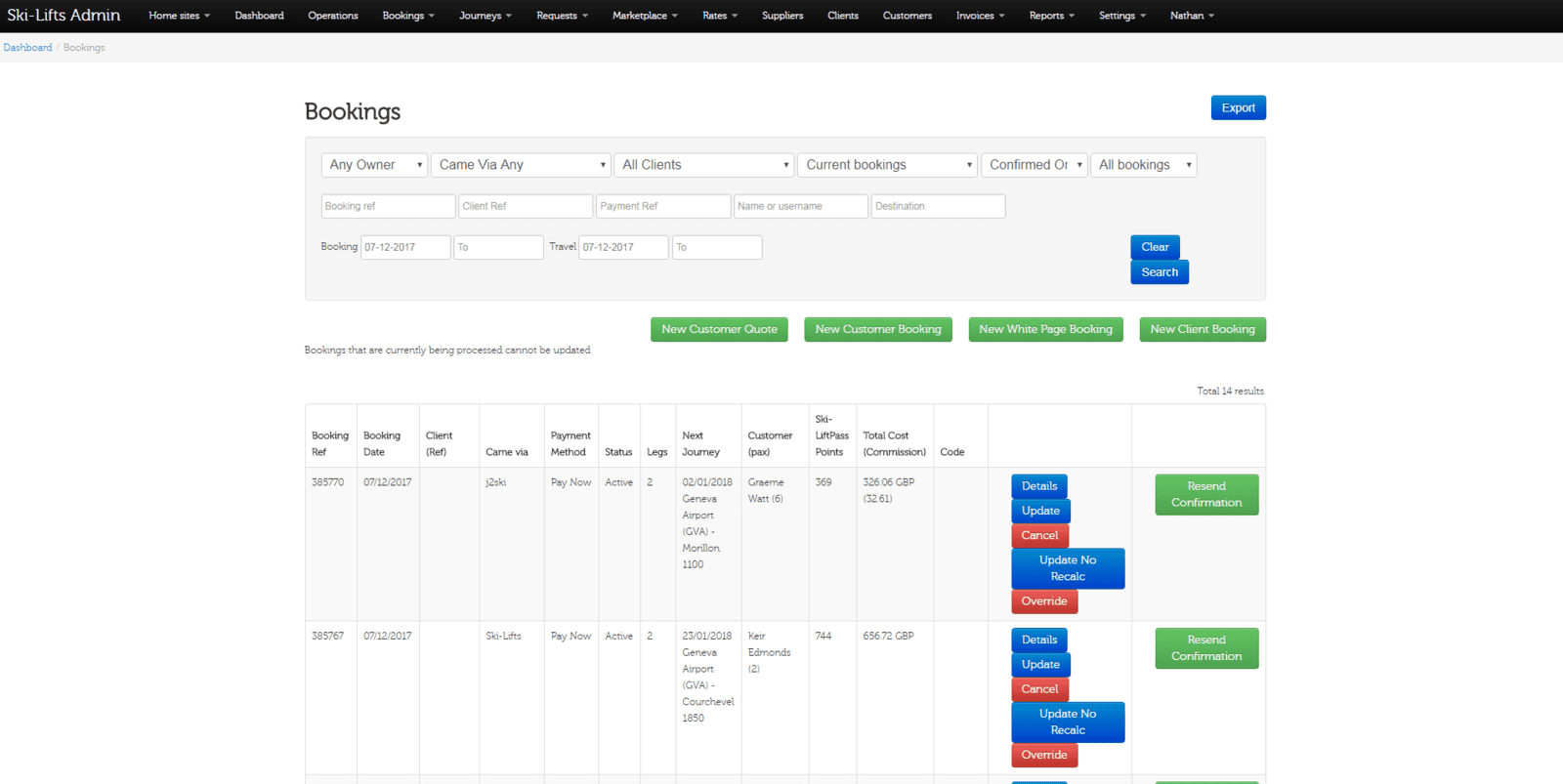The image size is (1563, 784).
Task: Start a New Customer Booking
Action: pos(878,330)
